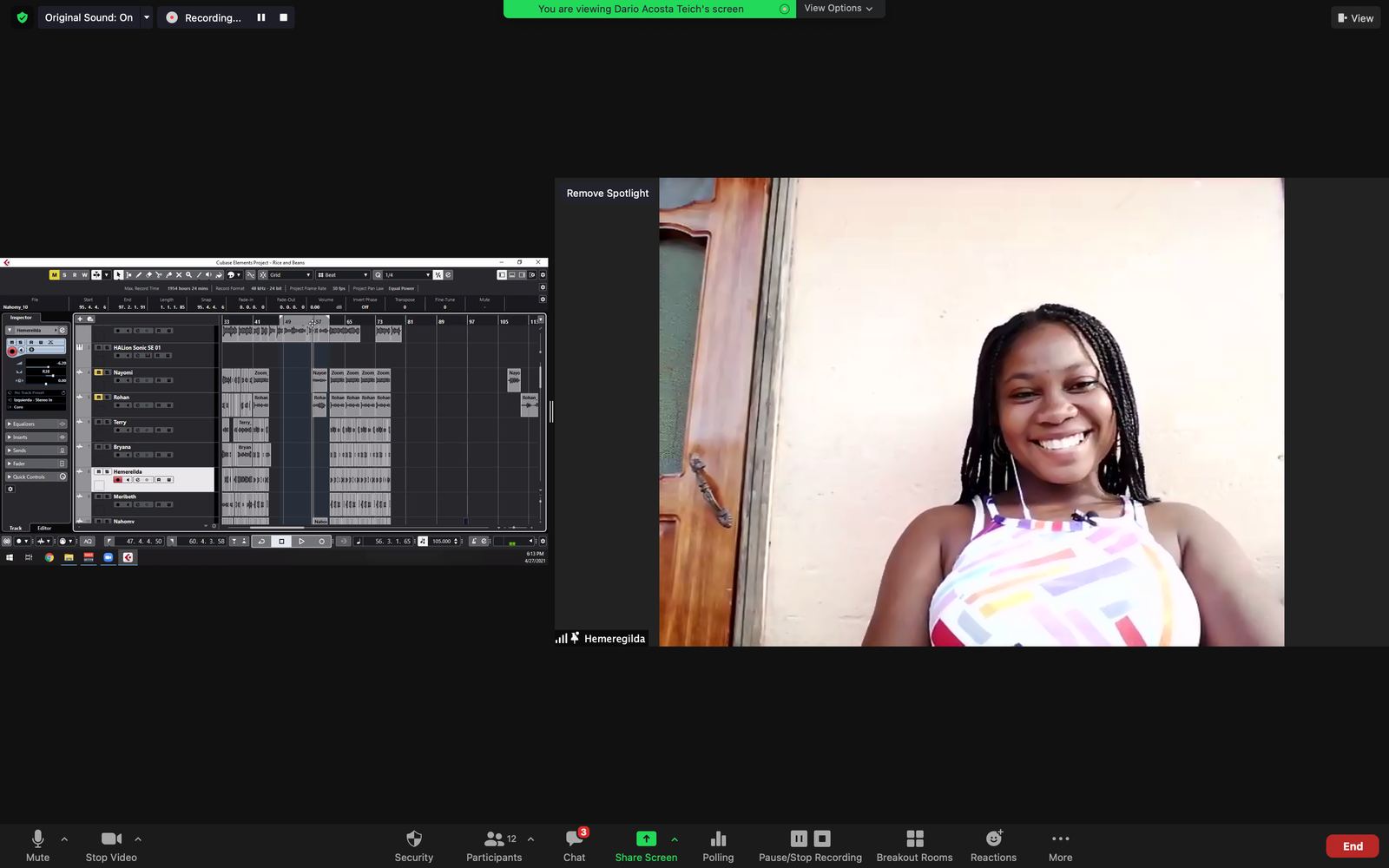Expand audio options arrow beside Mute

pos(64,839)
